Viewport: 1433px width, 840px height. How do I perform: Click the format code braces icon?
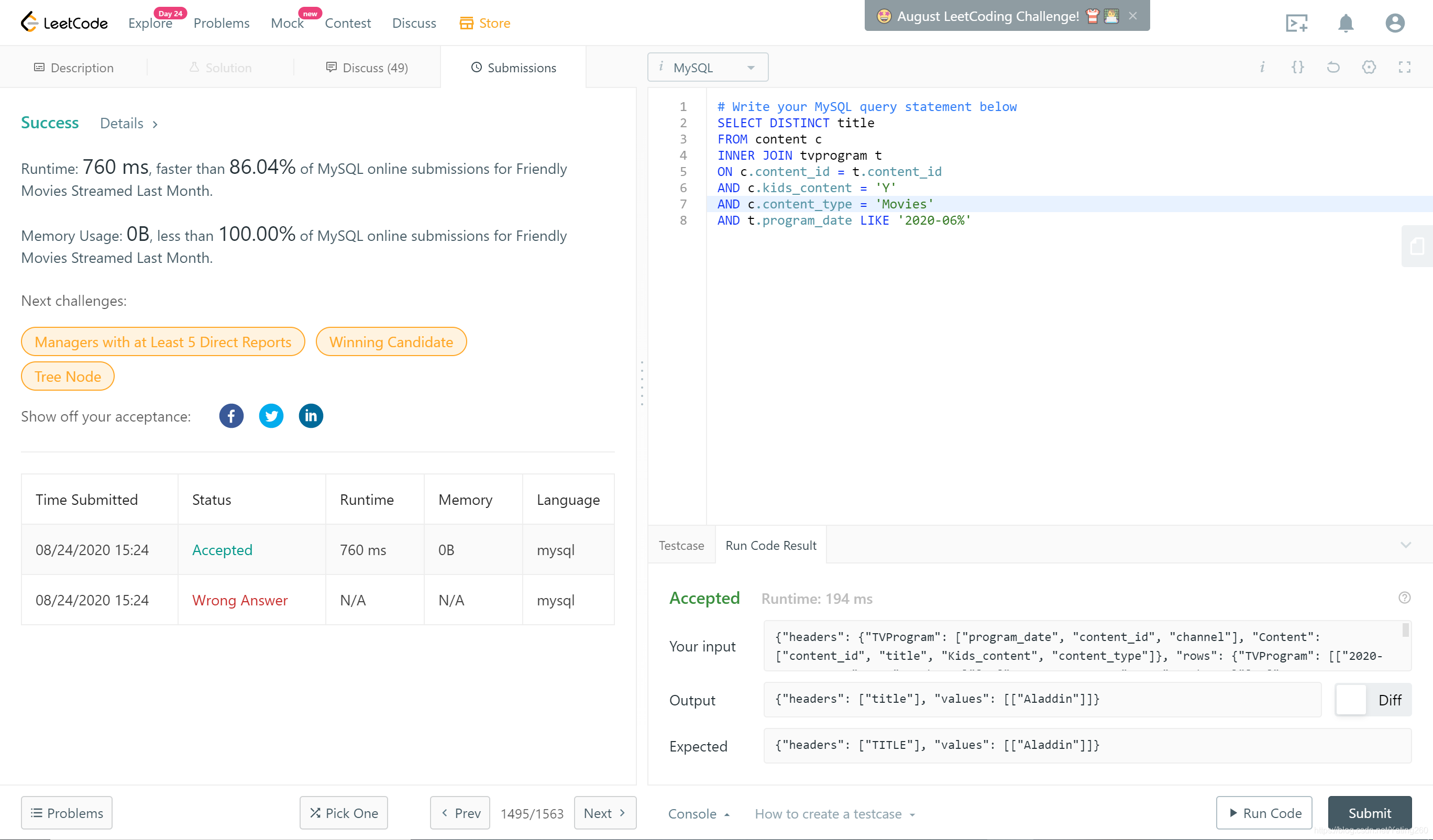tap(1297, 67)
